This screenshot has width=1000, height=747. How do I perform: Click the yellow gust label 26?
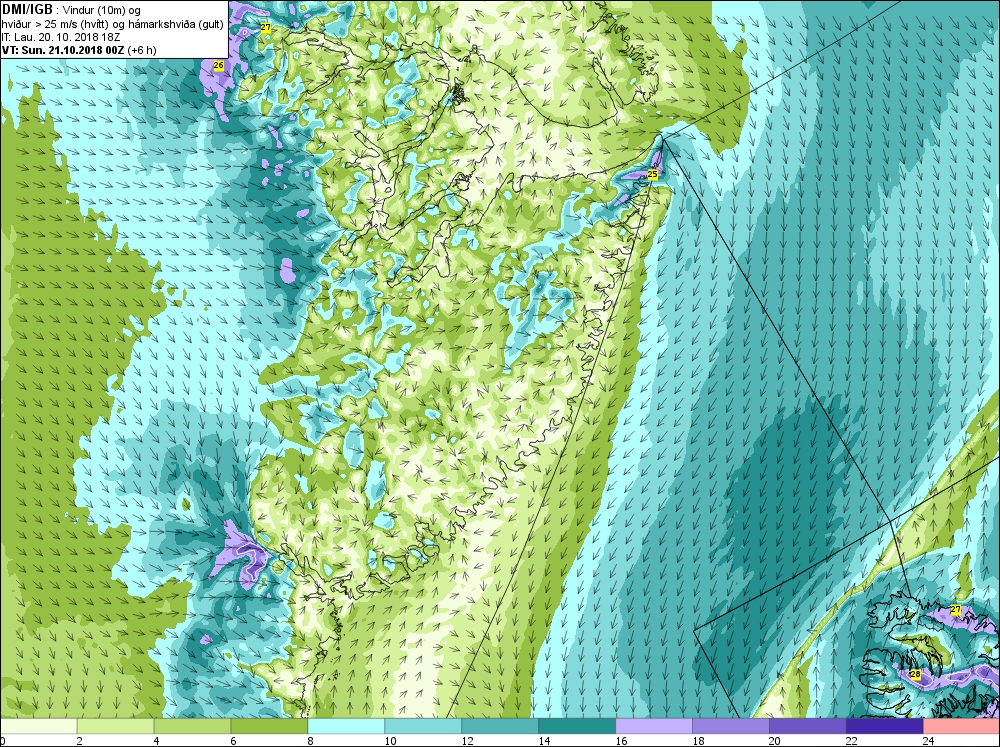coord(219,66)
